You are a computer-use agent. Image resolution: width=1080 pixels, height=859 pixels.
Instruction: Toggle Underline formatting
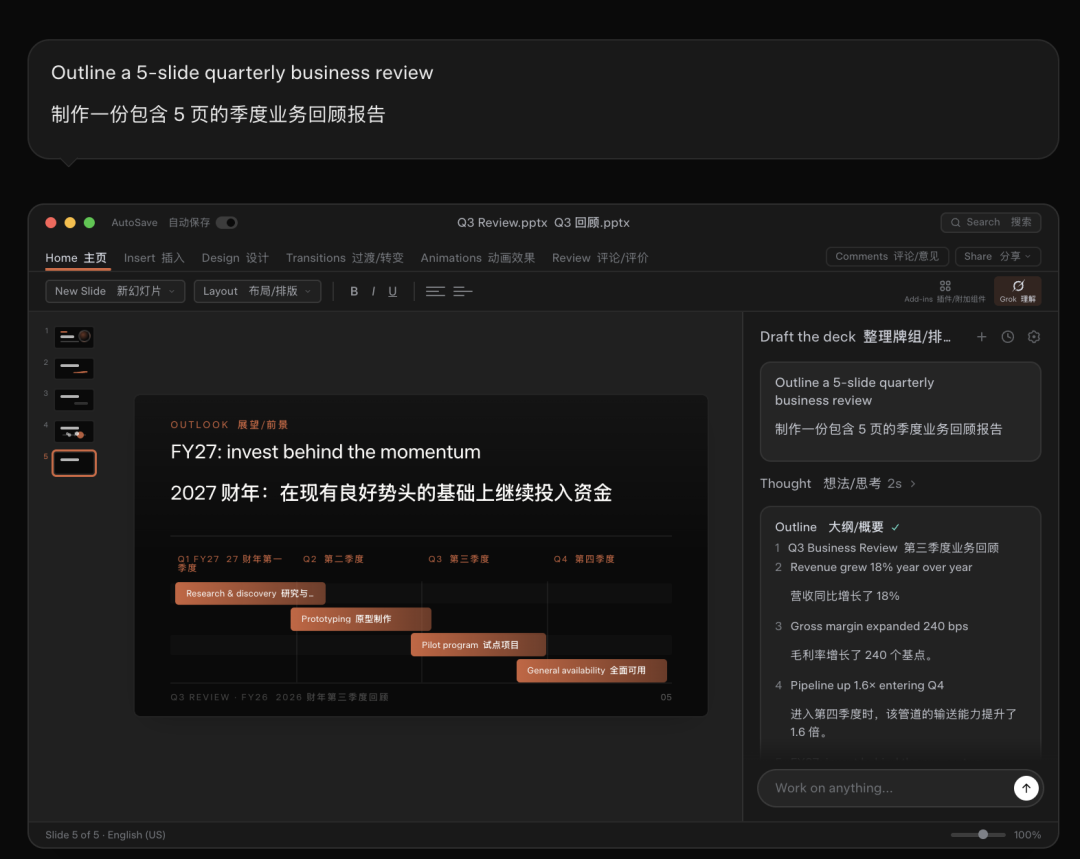[393, 291]
